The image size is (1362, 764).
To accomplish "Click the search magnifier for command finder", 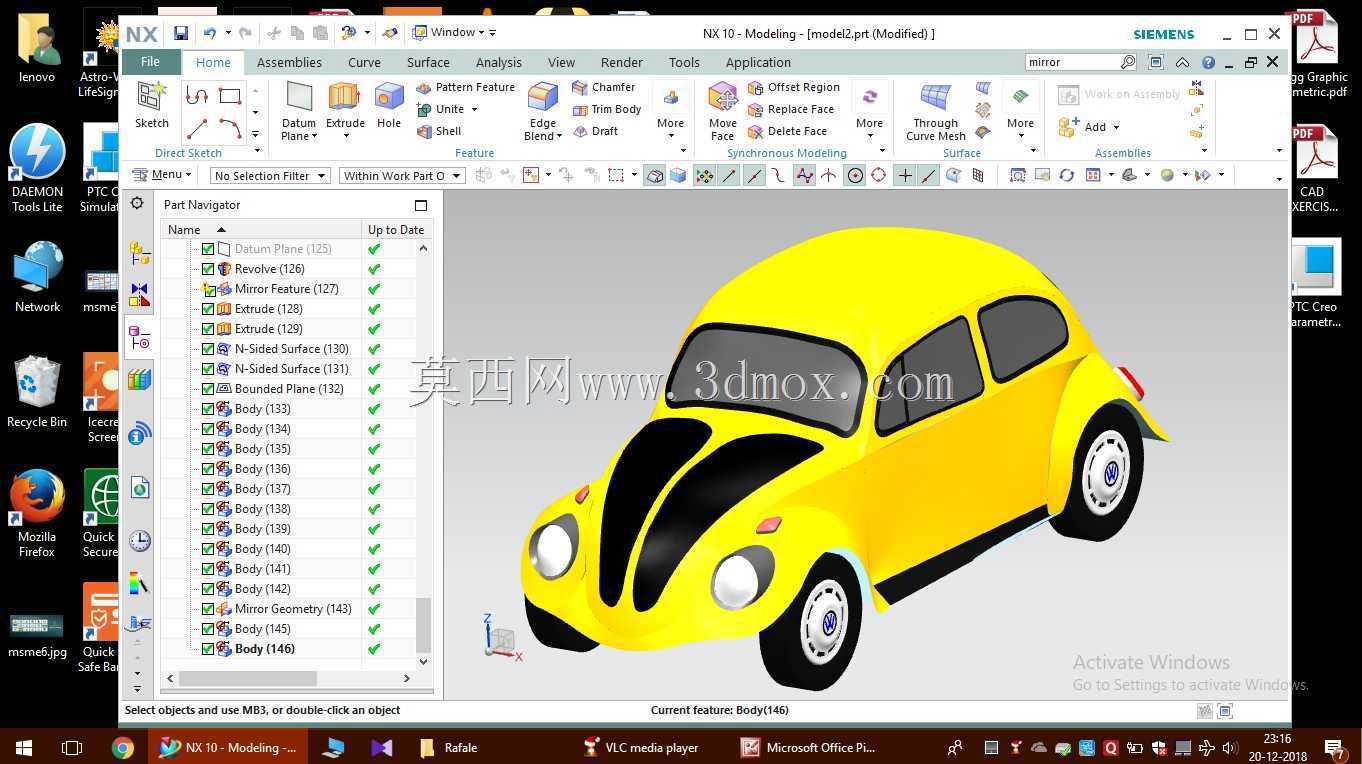I will point(1128,62).
